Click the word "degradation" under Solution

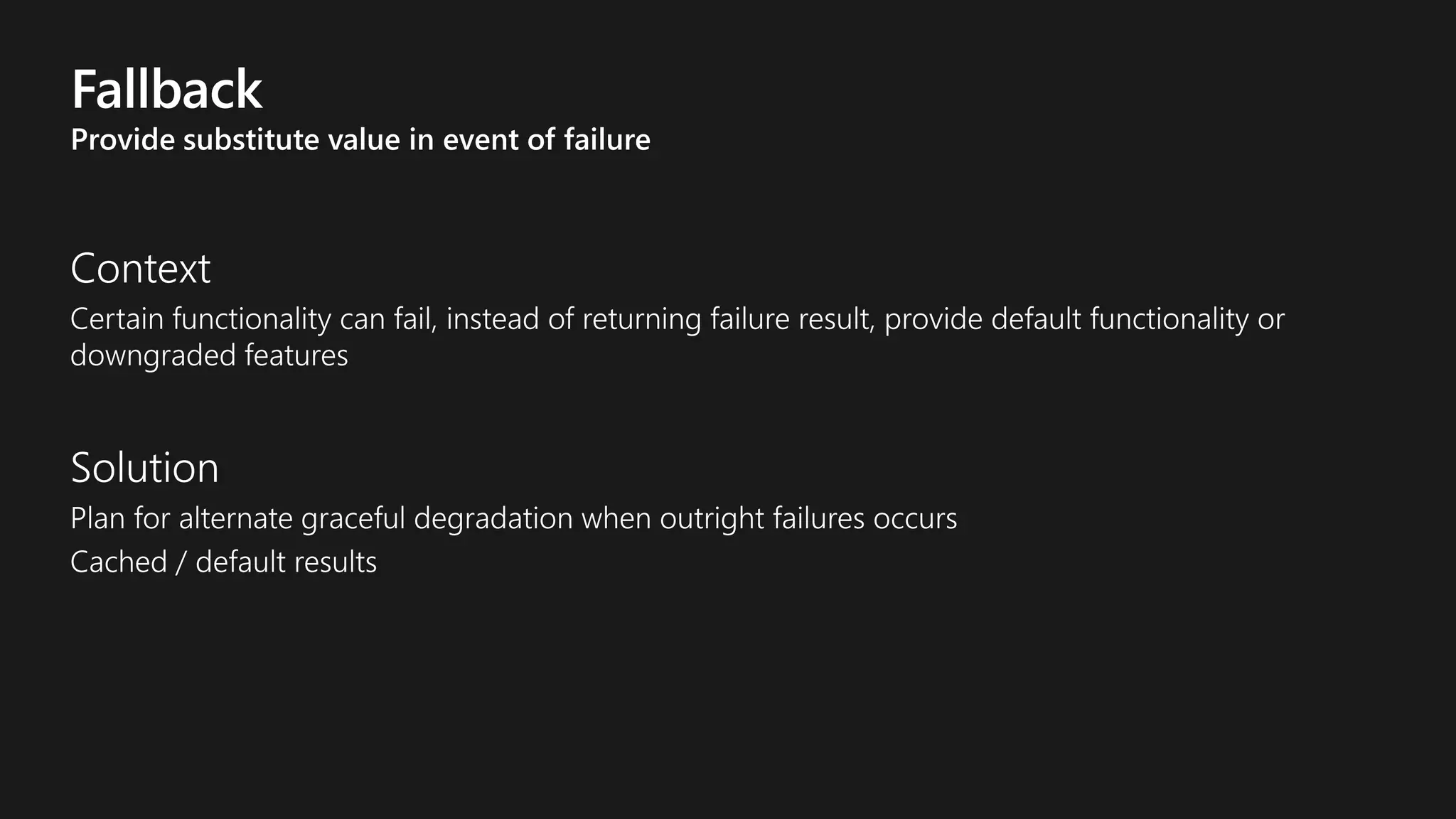click(493, 519)
